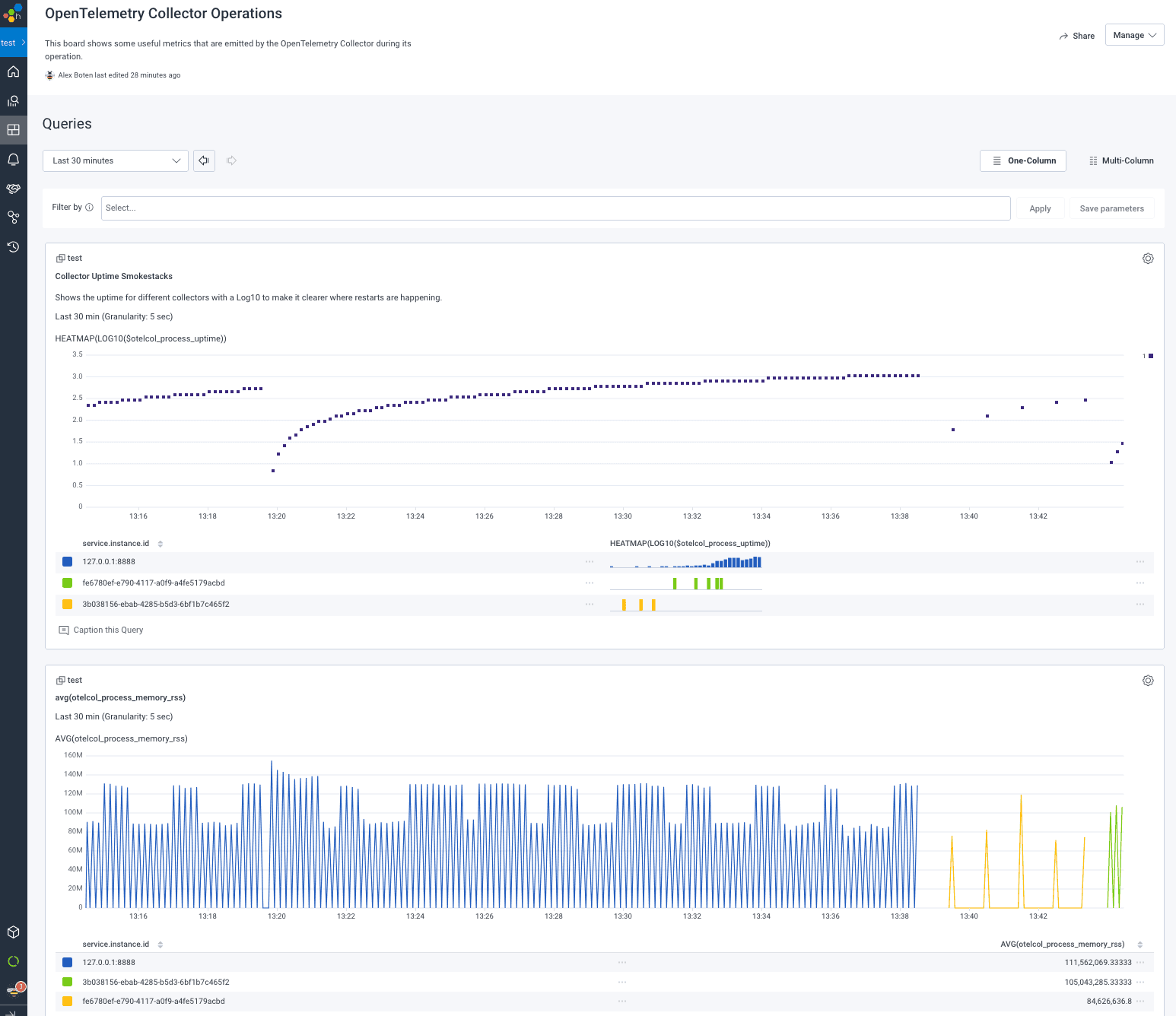Click the Filter by select input field
The width and height of the screenshot is (1176, 1016).
(555, 208)
